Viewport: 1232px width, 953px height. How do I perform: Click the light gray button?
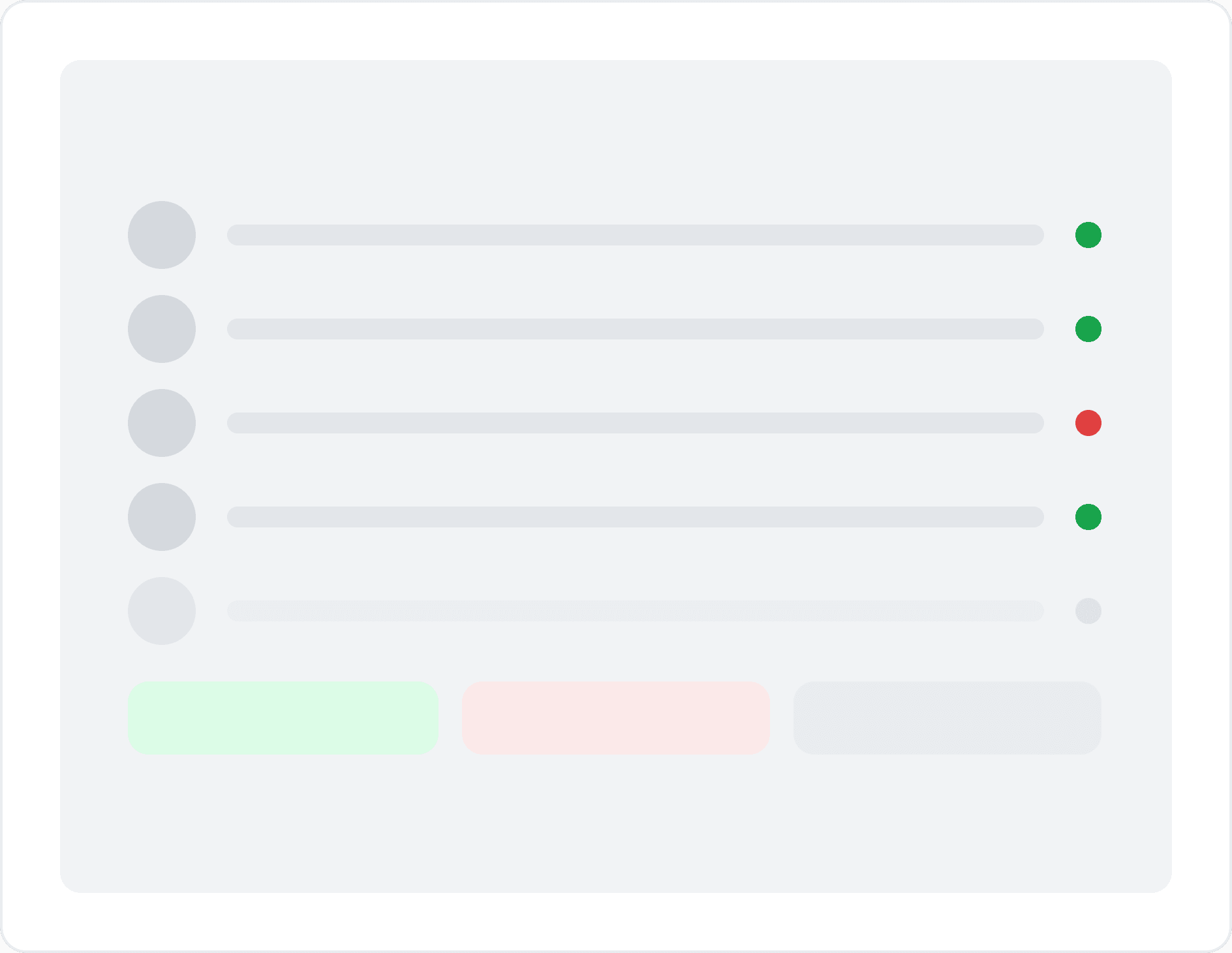coord(947,718)
